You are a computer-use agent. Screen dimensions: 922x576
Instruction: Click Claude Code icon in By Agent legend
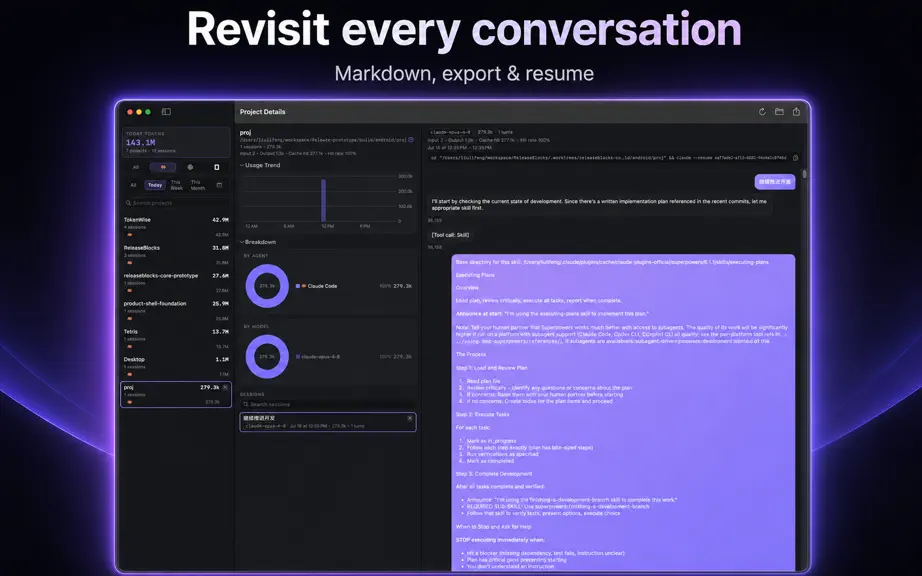point(304,286)
